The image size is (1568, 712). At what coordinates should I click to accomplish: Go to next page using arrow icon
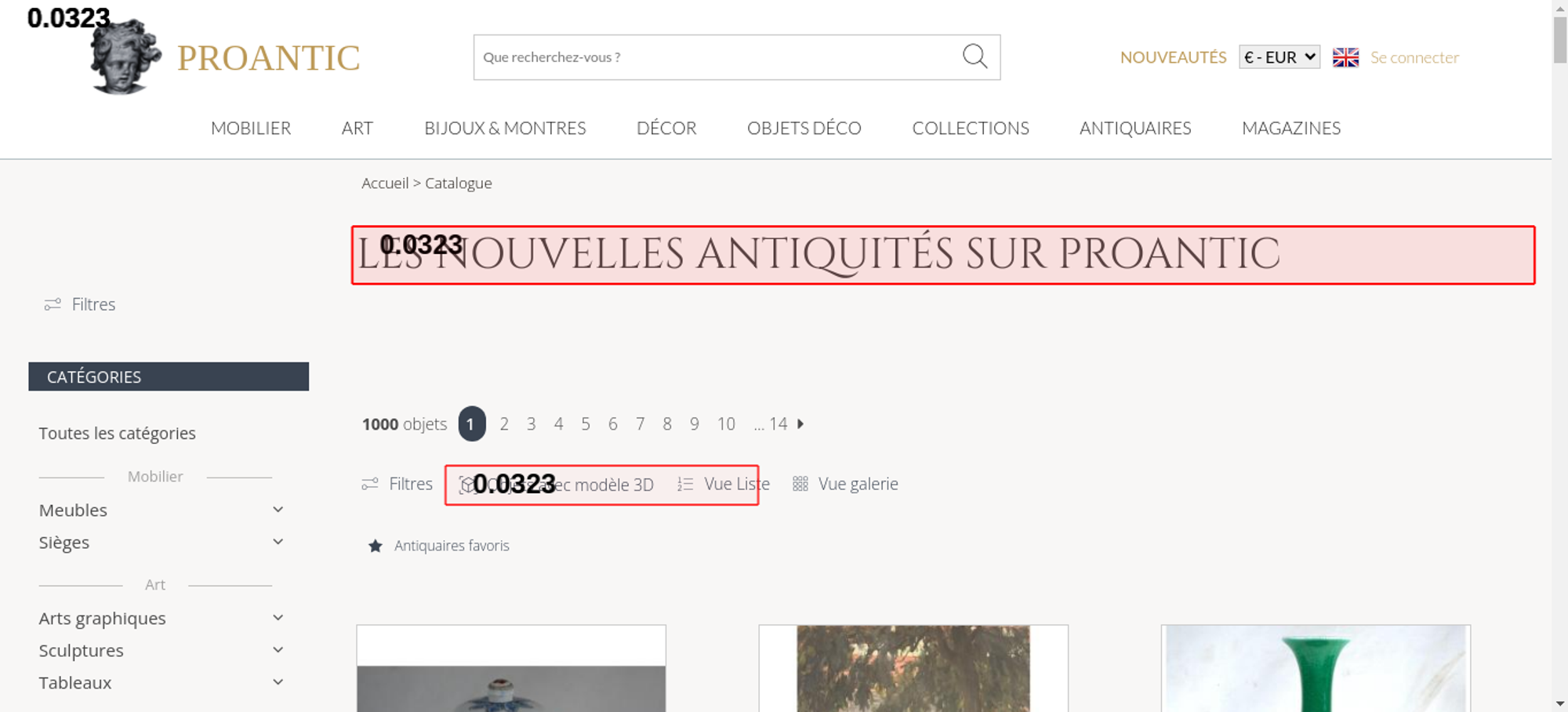pos(800,424)
